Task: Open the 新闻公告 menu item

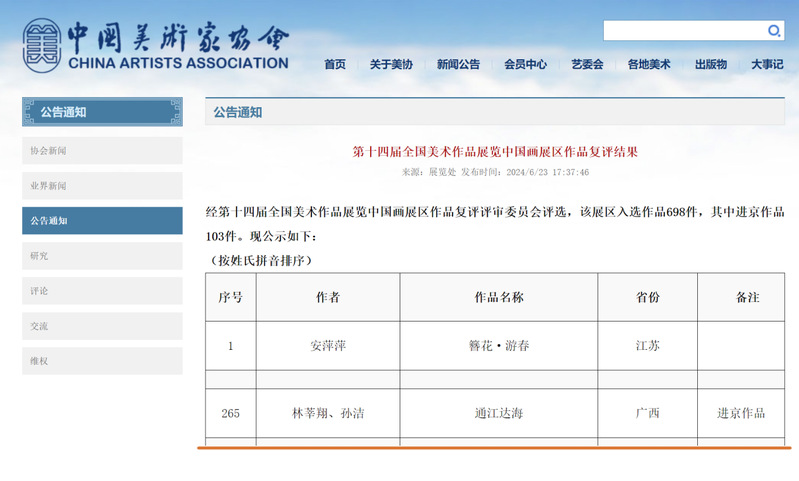Action: (x=458, y=64)
